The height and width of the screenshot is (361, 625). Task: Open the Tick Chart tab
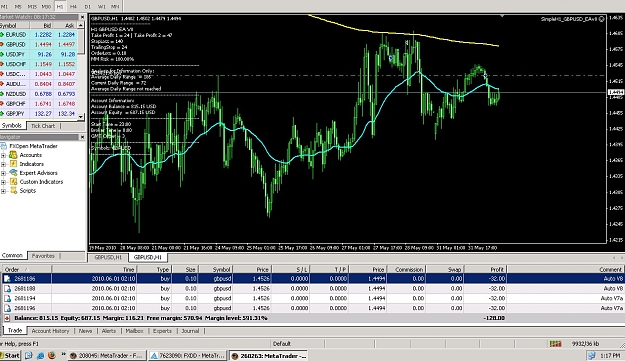pyautogui.click(x=43, y=126)
